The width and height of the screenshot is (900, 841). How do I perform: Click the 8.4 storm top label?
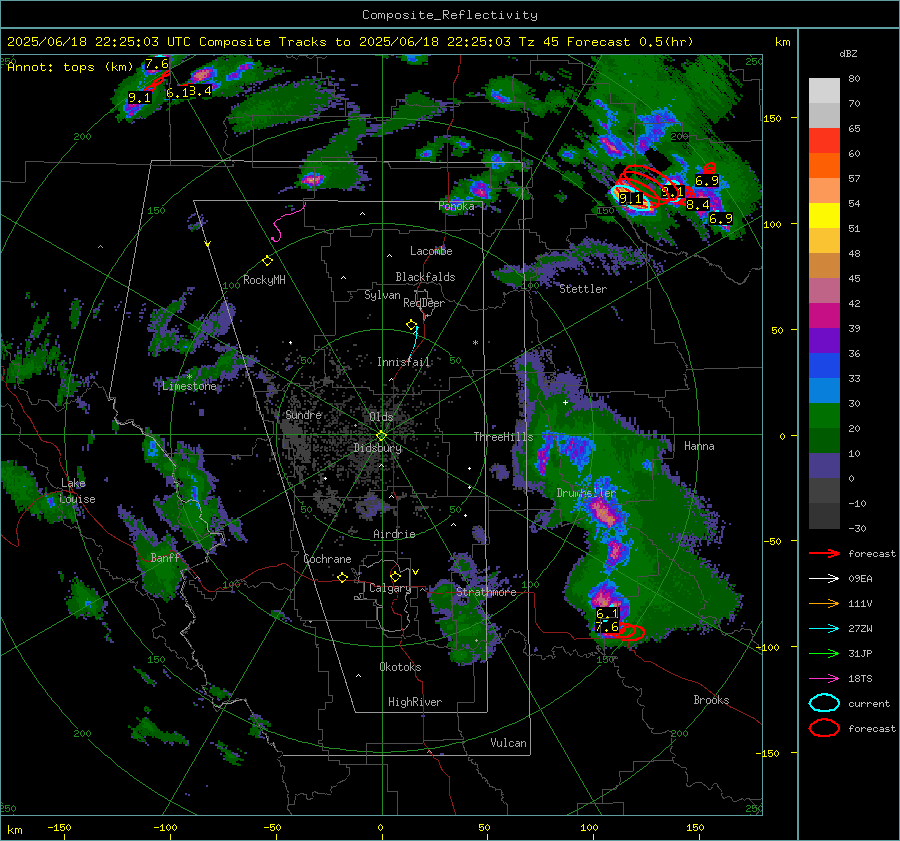point(697,204)
